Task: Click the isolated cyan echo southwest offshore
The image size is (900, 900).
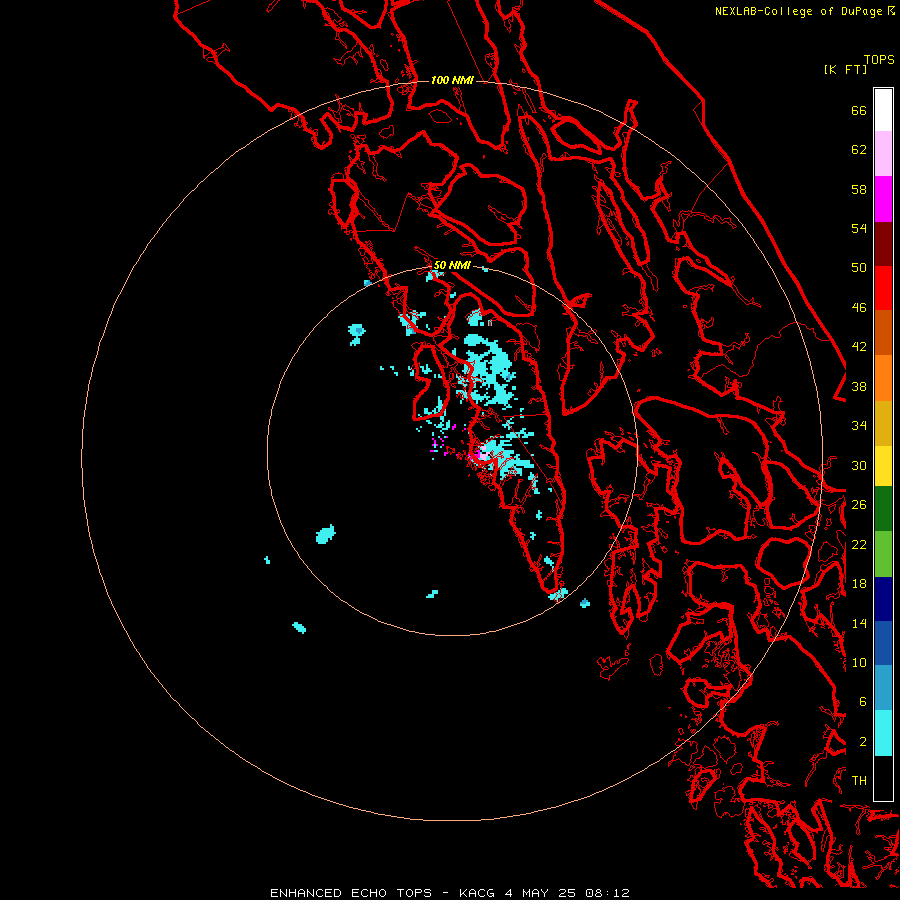Action: tap(325, 534)
